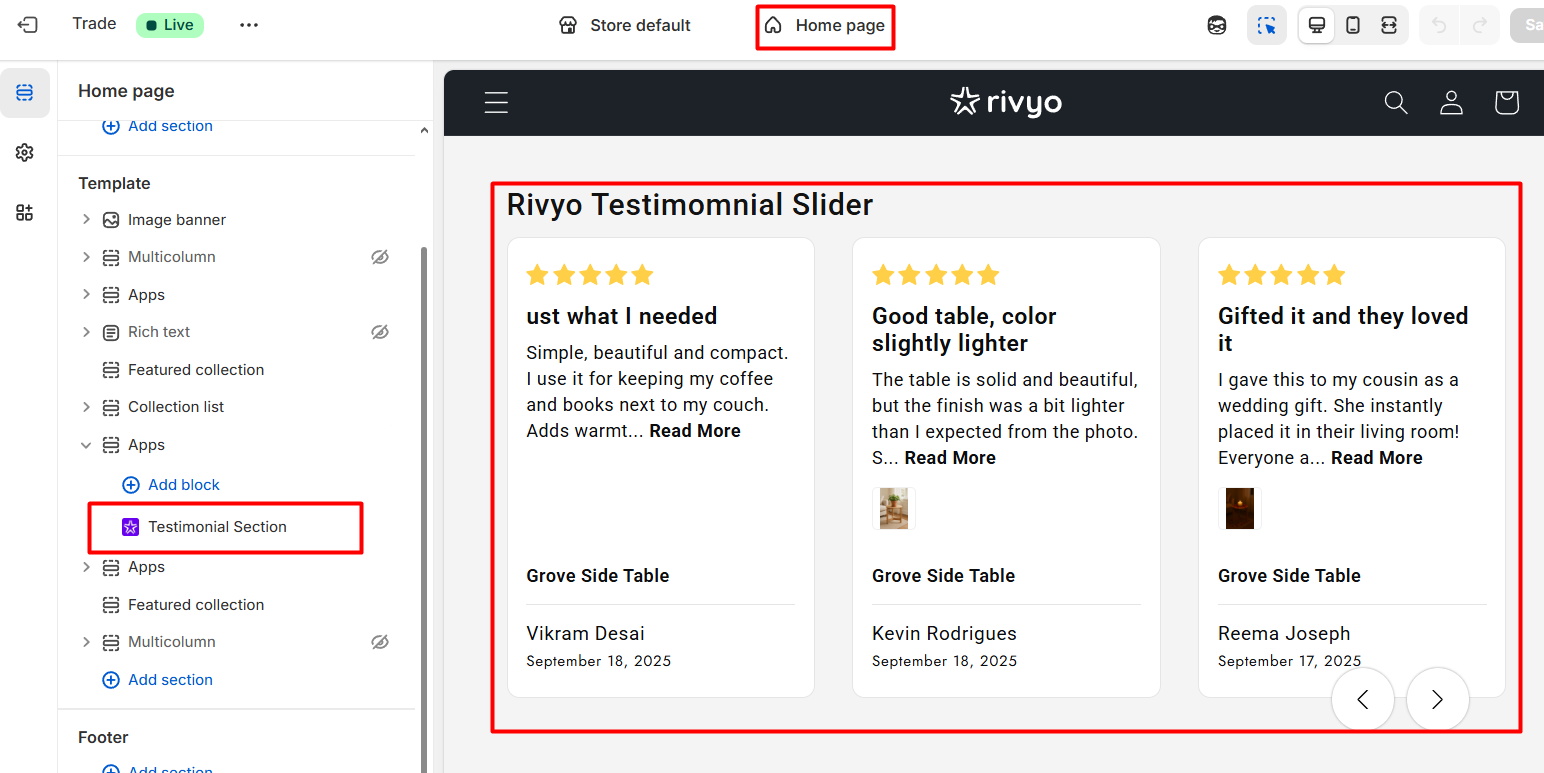Image resolution: width=1544 pixels, height=773 pixels.
Task: Toggle the section selection inspector tool
Action: click(x=1267, y=26)
